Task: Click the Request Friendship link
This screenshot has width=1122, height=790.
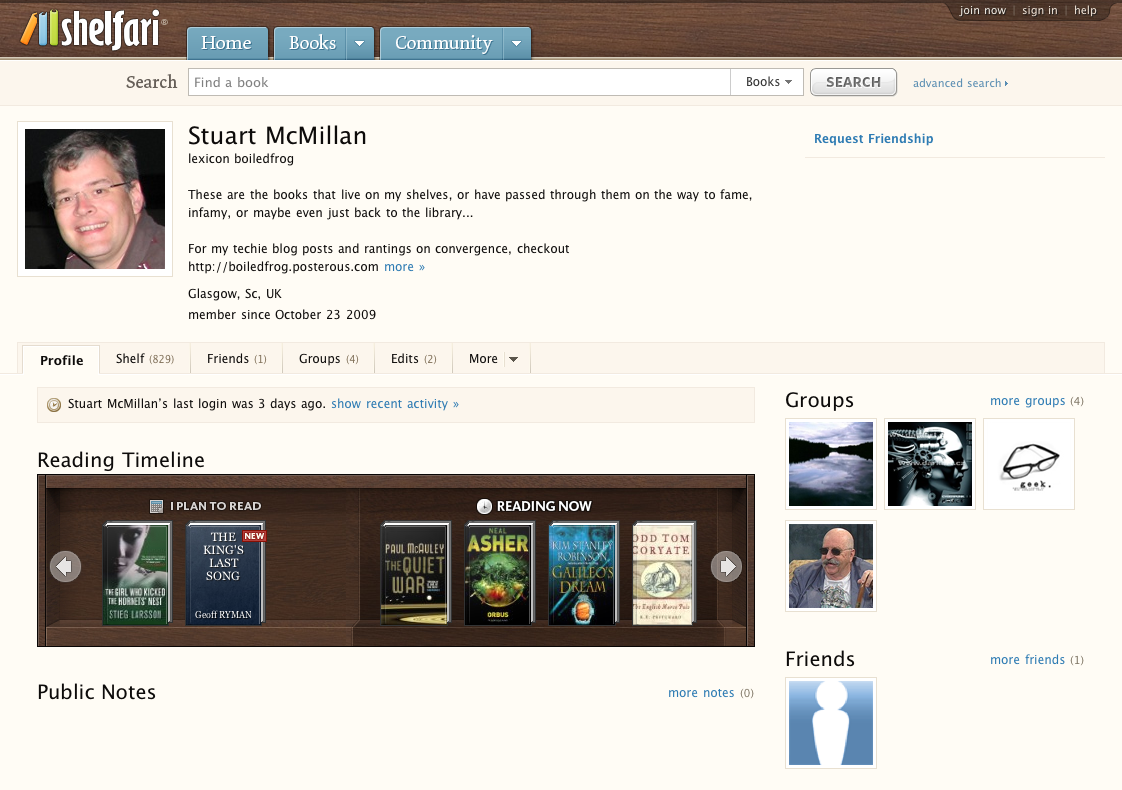Action: pos(873,139)
